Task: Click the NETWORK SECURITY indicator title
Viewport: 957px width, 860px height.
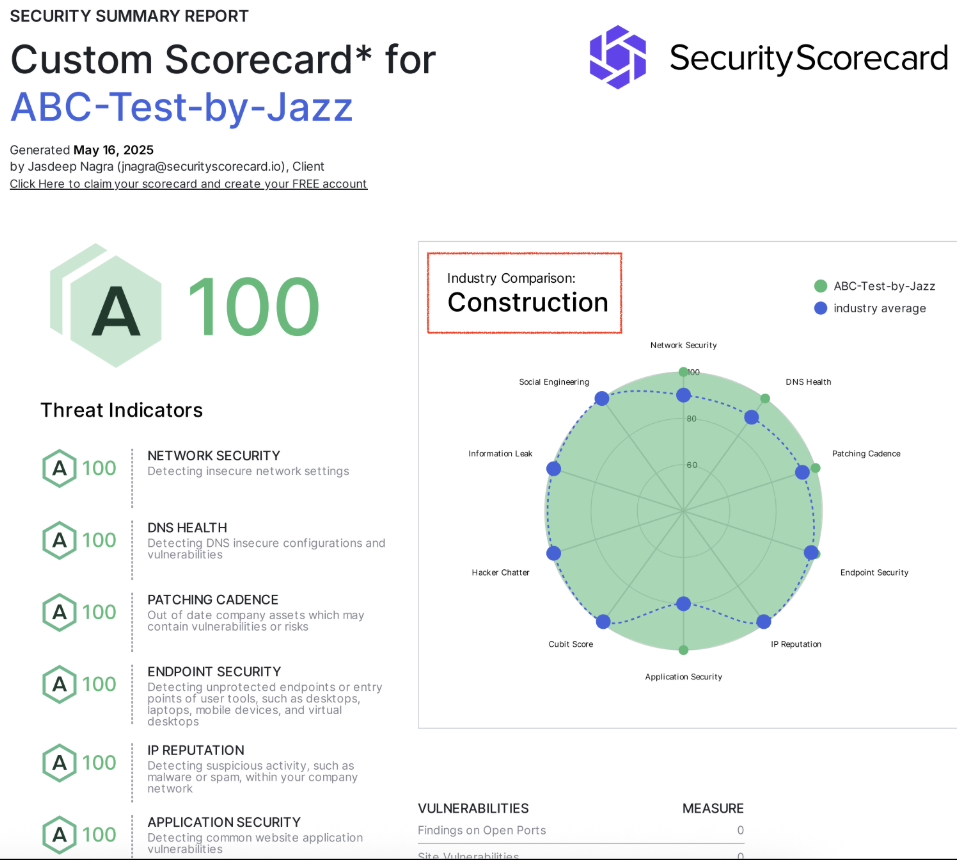Action: pyautogui.click(x=214, y=456)
